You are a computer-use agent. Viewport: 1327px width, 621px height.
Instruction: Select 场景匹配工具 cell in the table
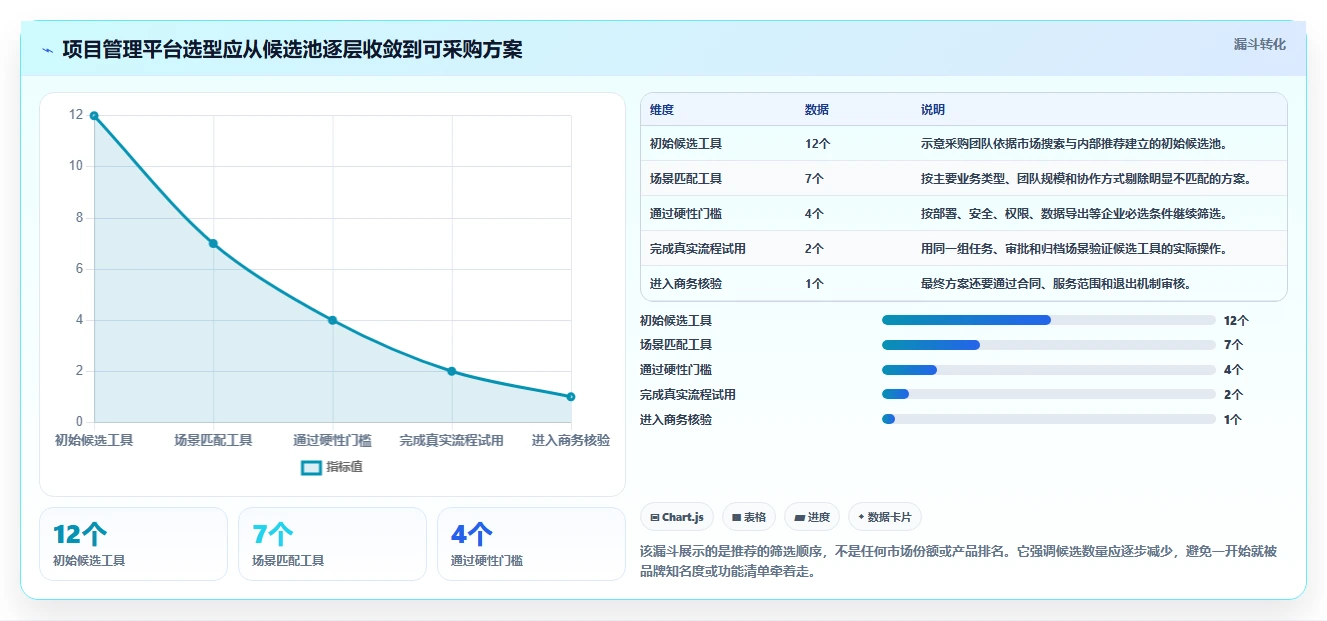(686, 179)
